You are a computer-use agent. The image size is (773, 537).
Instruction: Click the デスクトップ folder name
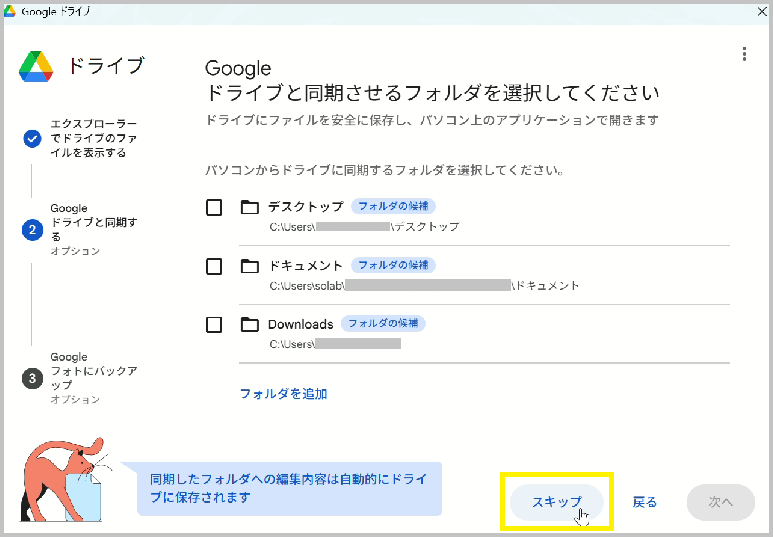[306, 207]
